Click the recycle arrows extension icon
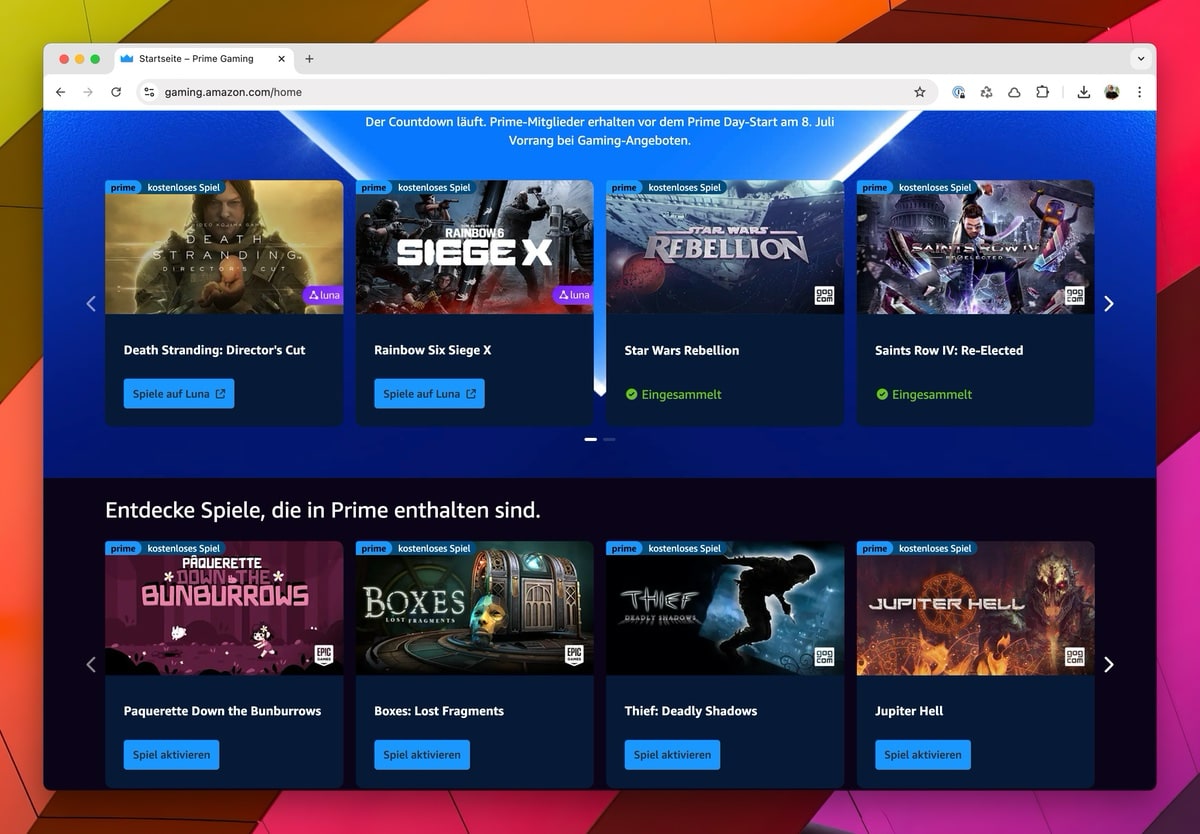This screenshot has height=834, width=1200. (x=986, y=92)
